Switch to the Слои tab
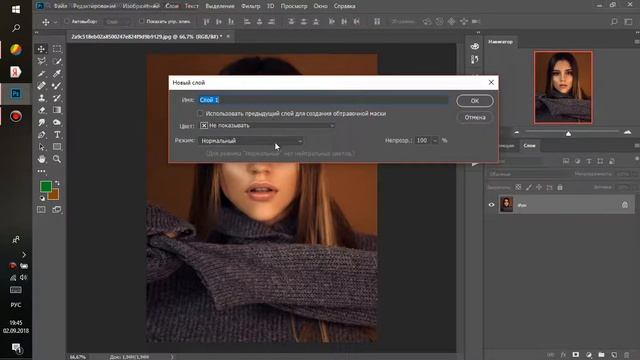The image size is (640, 360). [529, 146]
